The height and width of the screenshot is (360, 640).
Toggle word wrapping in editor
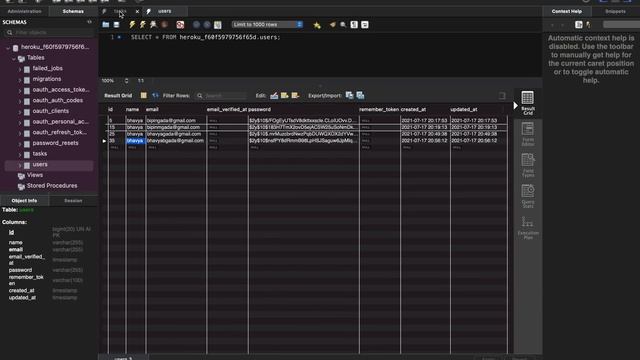click(364, 25)
